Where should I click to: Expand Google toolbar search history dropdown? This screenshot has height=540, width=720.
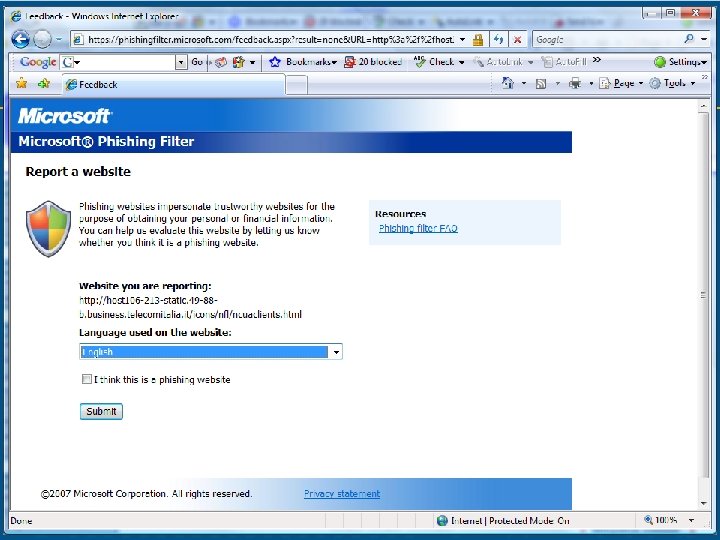(181, 62)
